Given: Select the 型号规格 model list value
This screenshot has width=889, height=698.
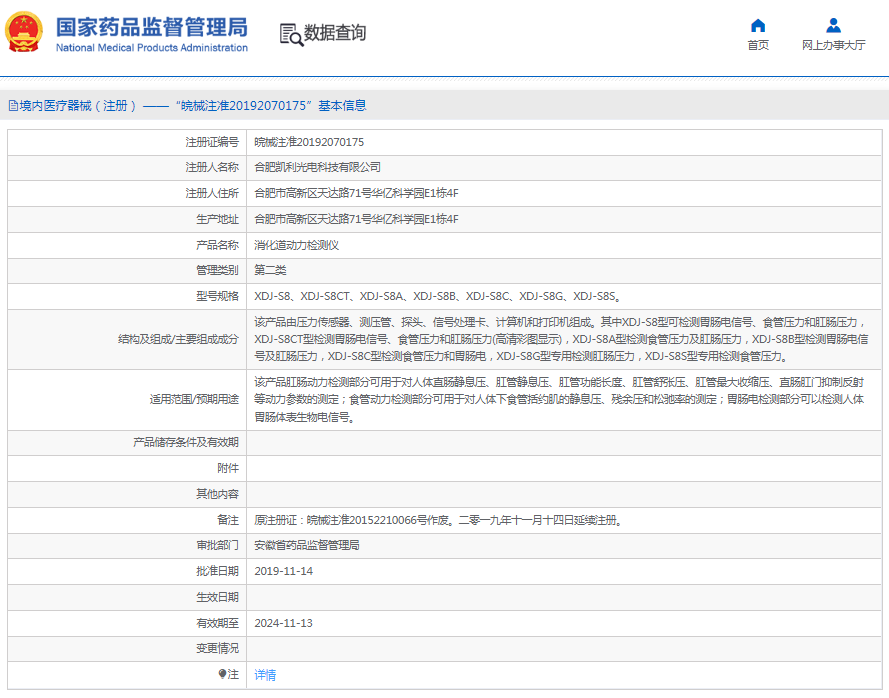Looking at the screenshot, I should (x=438, y=296).
